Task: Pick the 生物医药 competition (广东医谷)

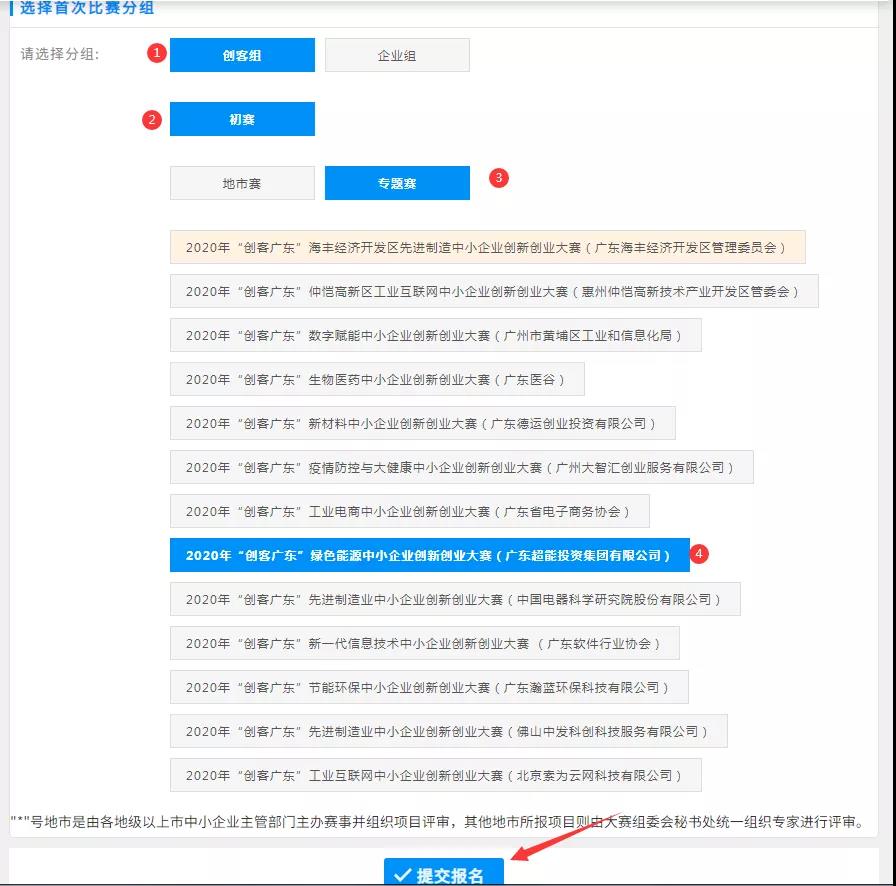Action: tap(377, 380)
